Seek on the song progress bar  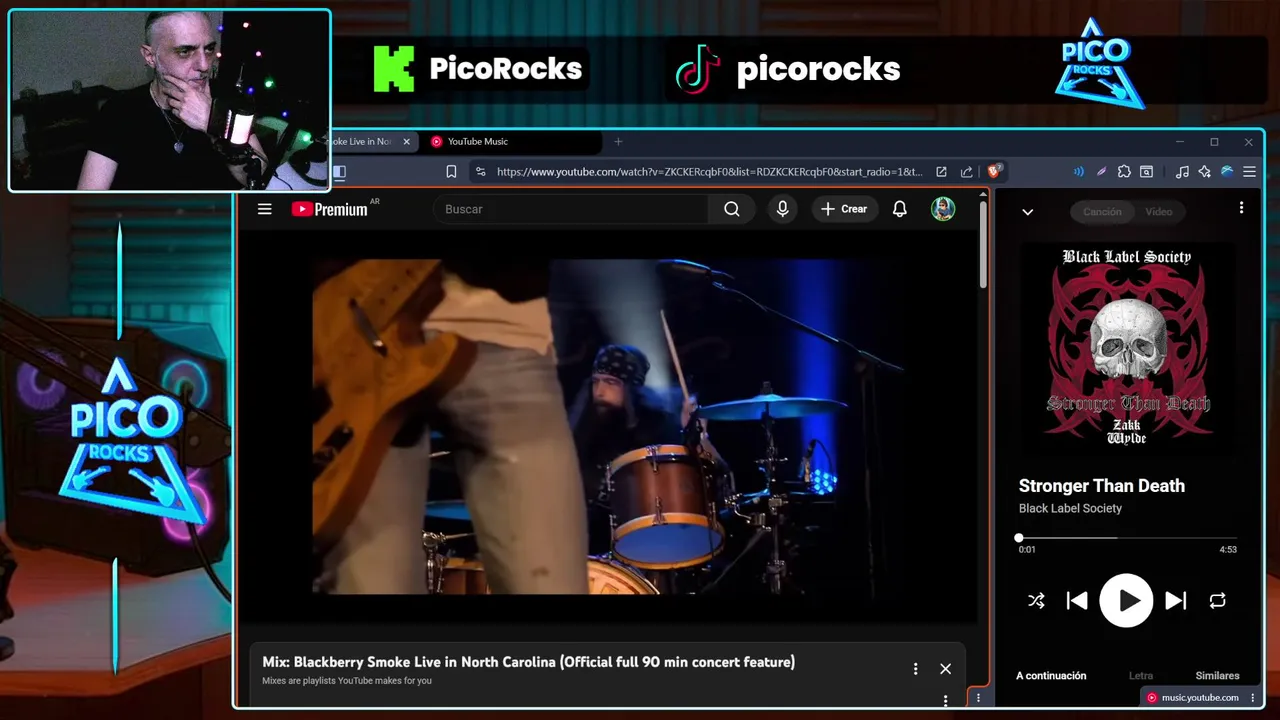[x=1127, y=538]
